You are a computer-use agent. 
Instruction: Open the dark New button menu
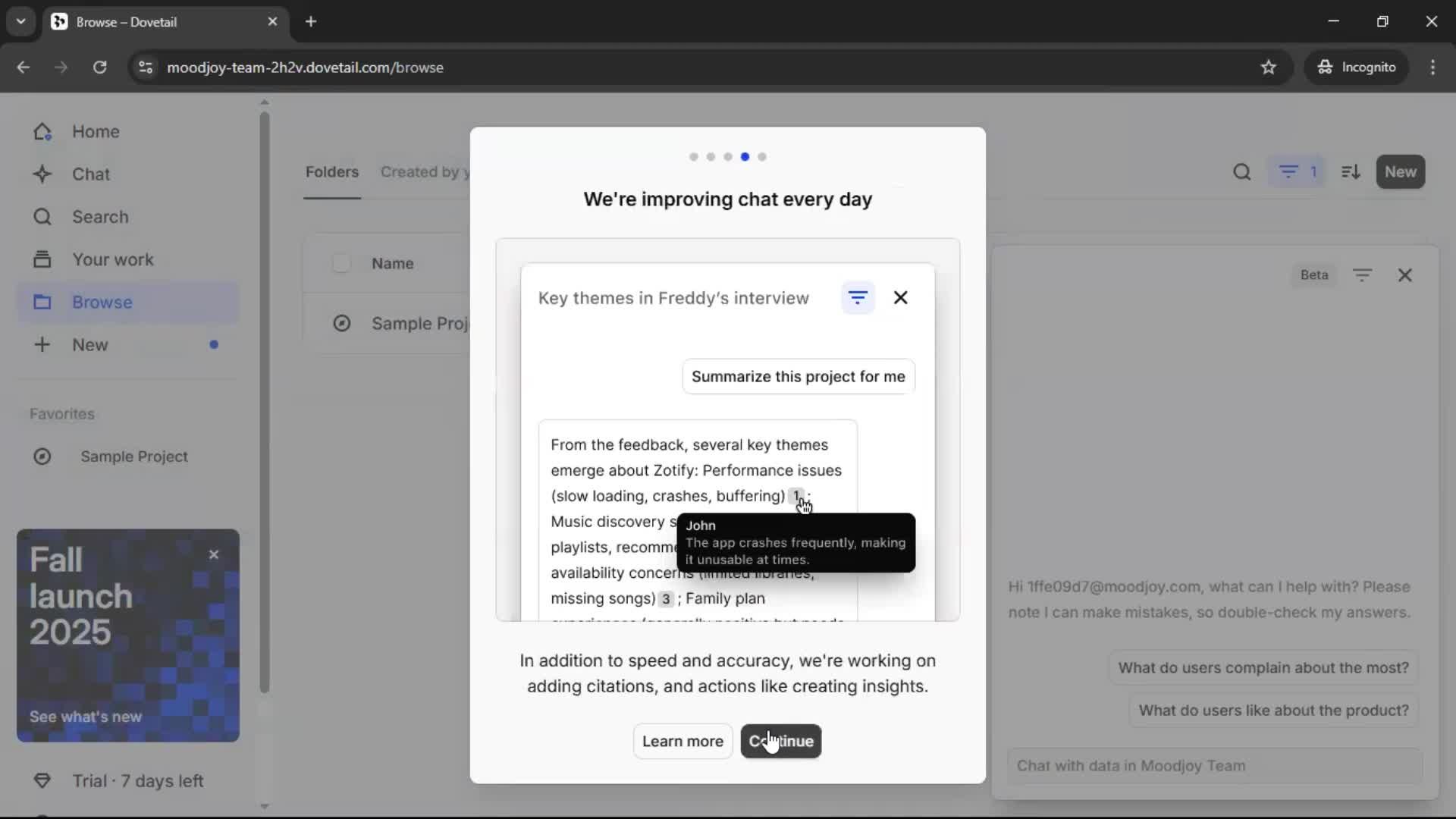(1400, 172)
